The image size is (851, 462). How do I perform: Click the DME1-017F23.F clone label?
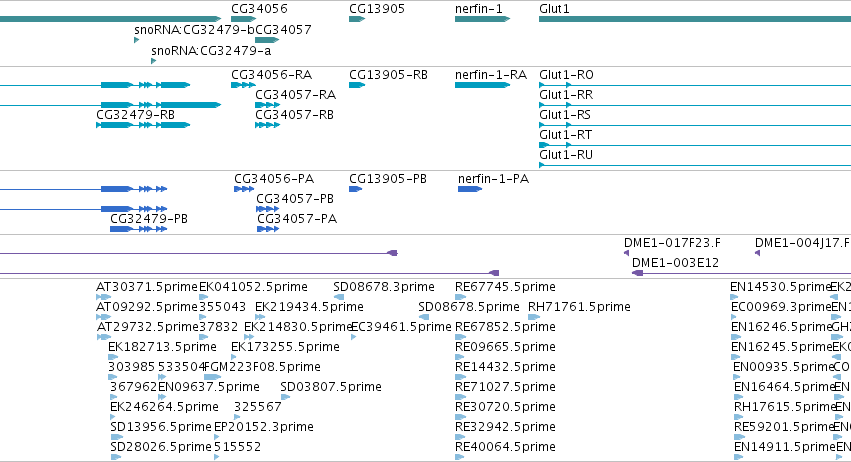click(x=672, y=243)
